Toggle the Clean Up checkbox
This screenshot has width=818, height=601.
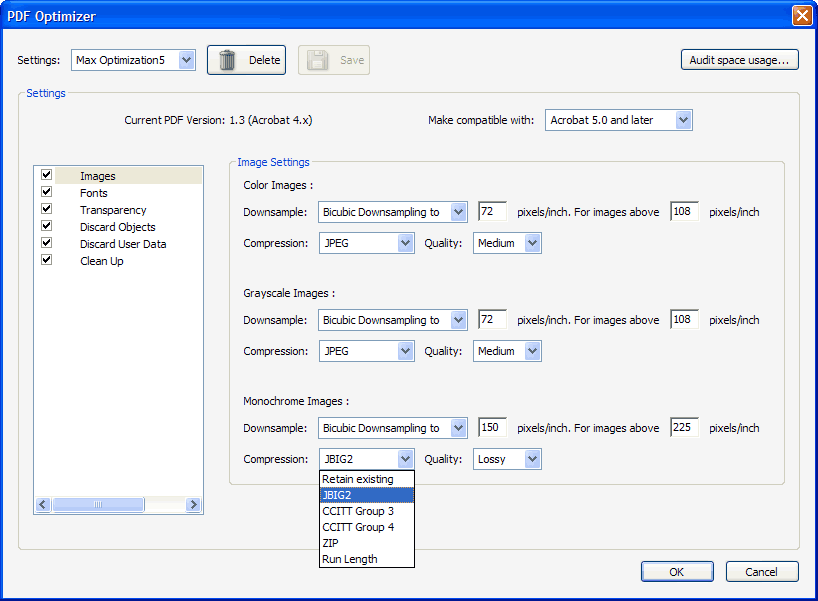coord(46,260)
